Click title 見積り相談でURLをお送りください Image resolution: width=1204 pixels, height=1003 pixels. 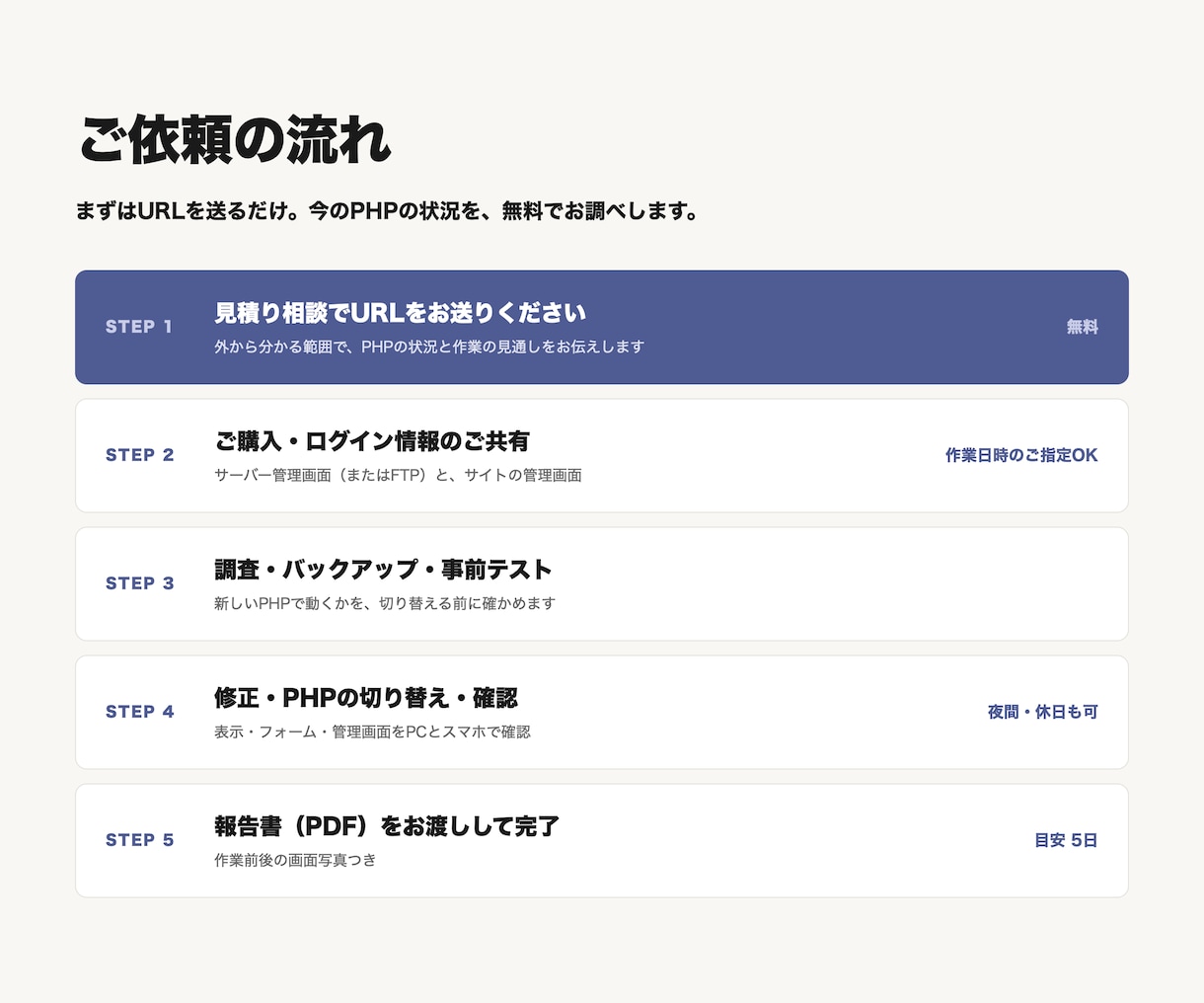[401, 313]
